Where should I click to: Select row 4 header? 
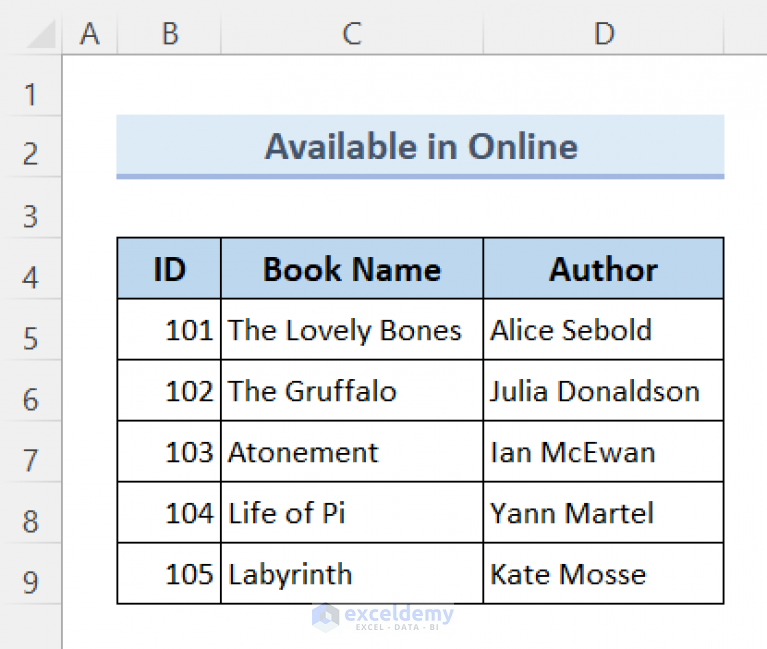pyautogui.click(x=30, y=277)
